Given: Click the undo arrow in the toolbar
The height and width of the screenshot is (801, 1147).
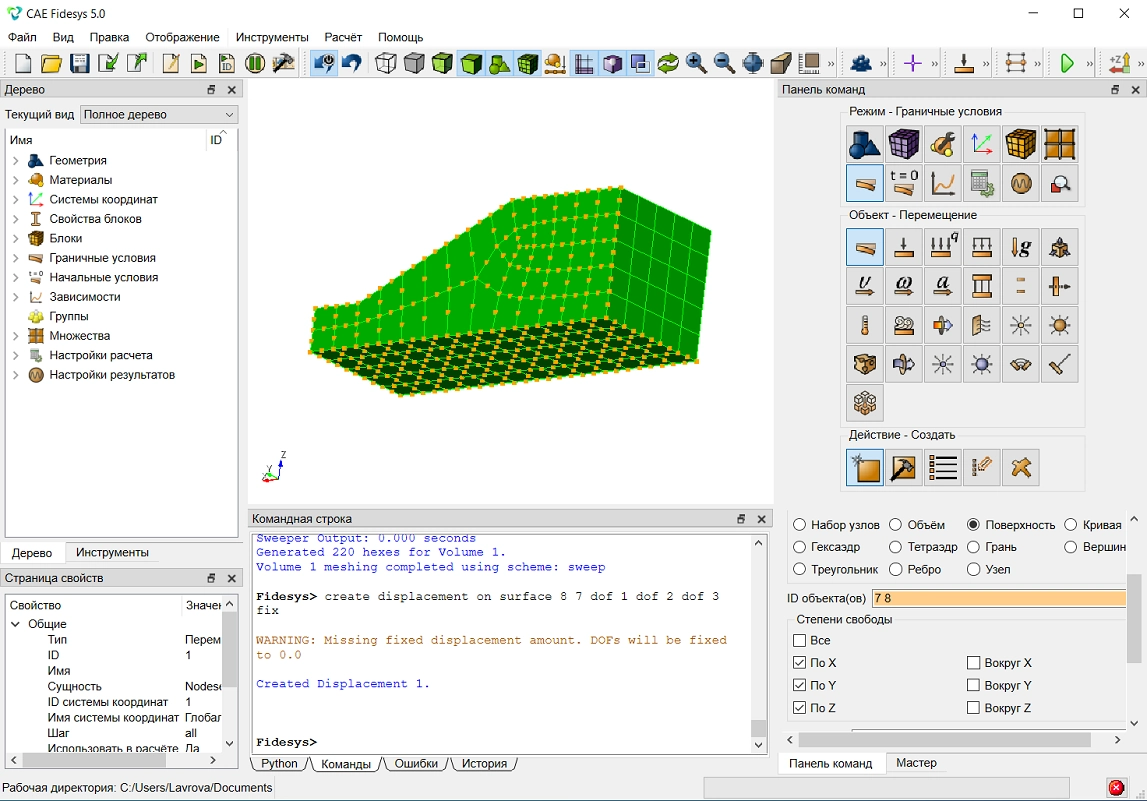Looking at the screenshot, I should [352, 64].
